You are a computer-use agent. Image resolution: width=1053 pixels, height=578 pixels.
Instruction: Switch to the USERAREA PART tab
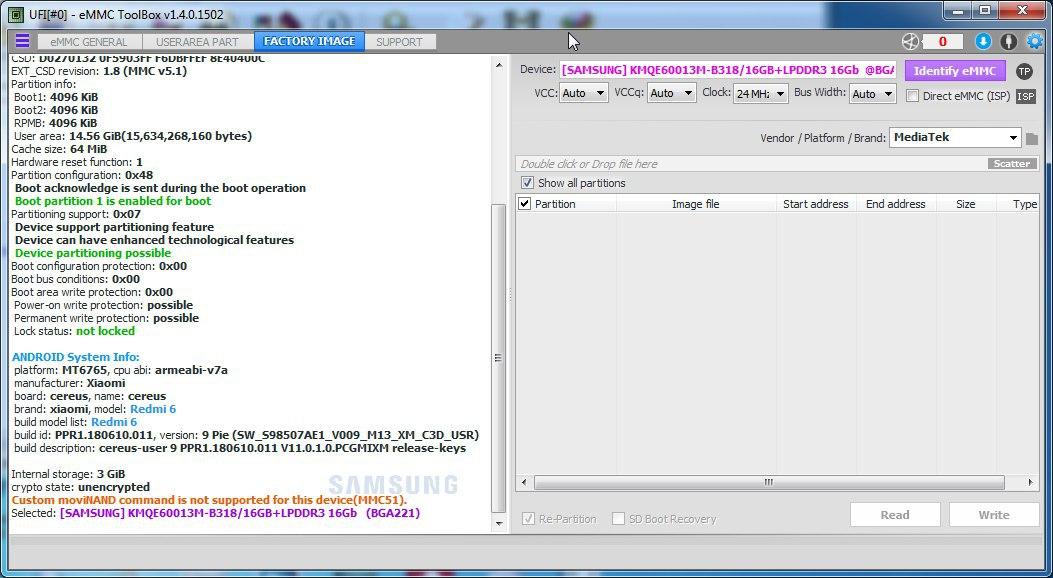tap(197, 42)
